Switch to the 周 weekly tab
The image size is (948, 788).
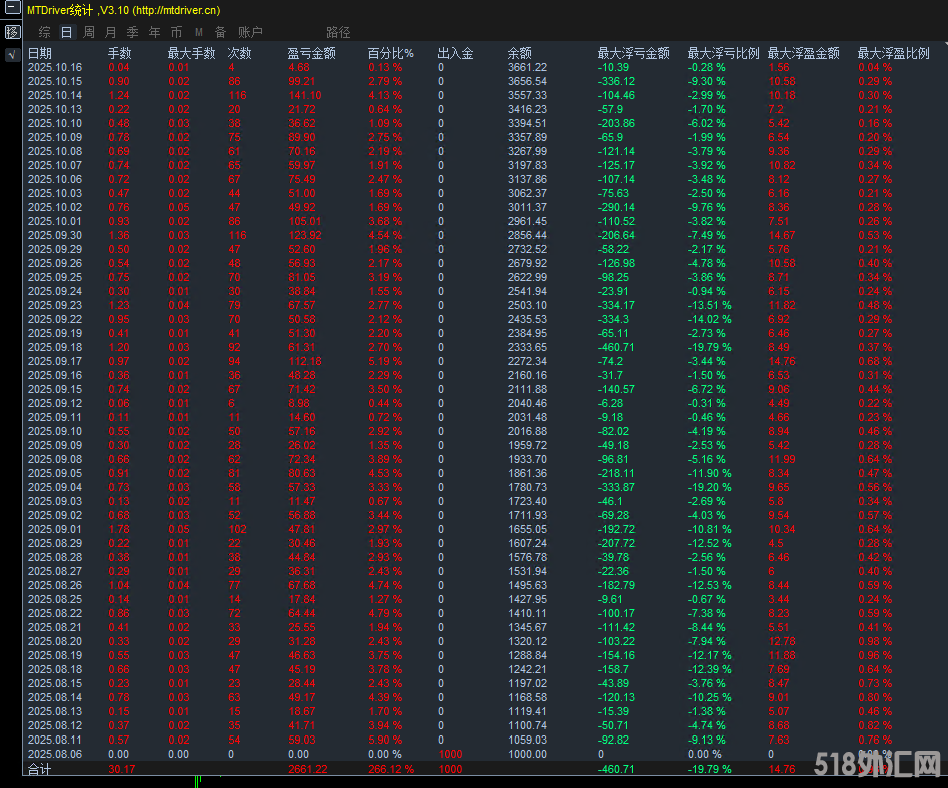coord(89,32)
